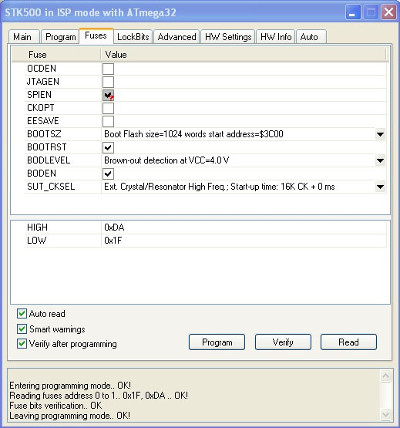The image size is (400, 428).
Task: Uncheck the BOOTRST fuse checkbox
Action: click(108, 147)
